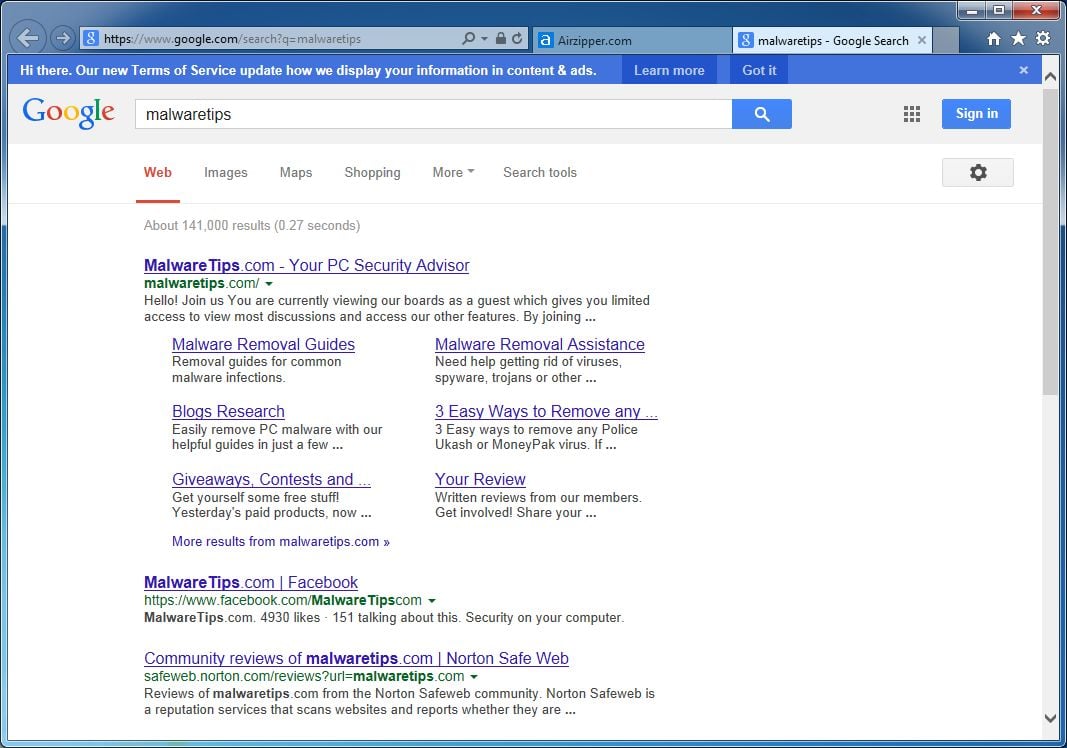Image resolution: width=1067 pixels, height=748 pixels.
Task: Click scrollbar up arrow
Action: (x=1050, y=76)
